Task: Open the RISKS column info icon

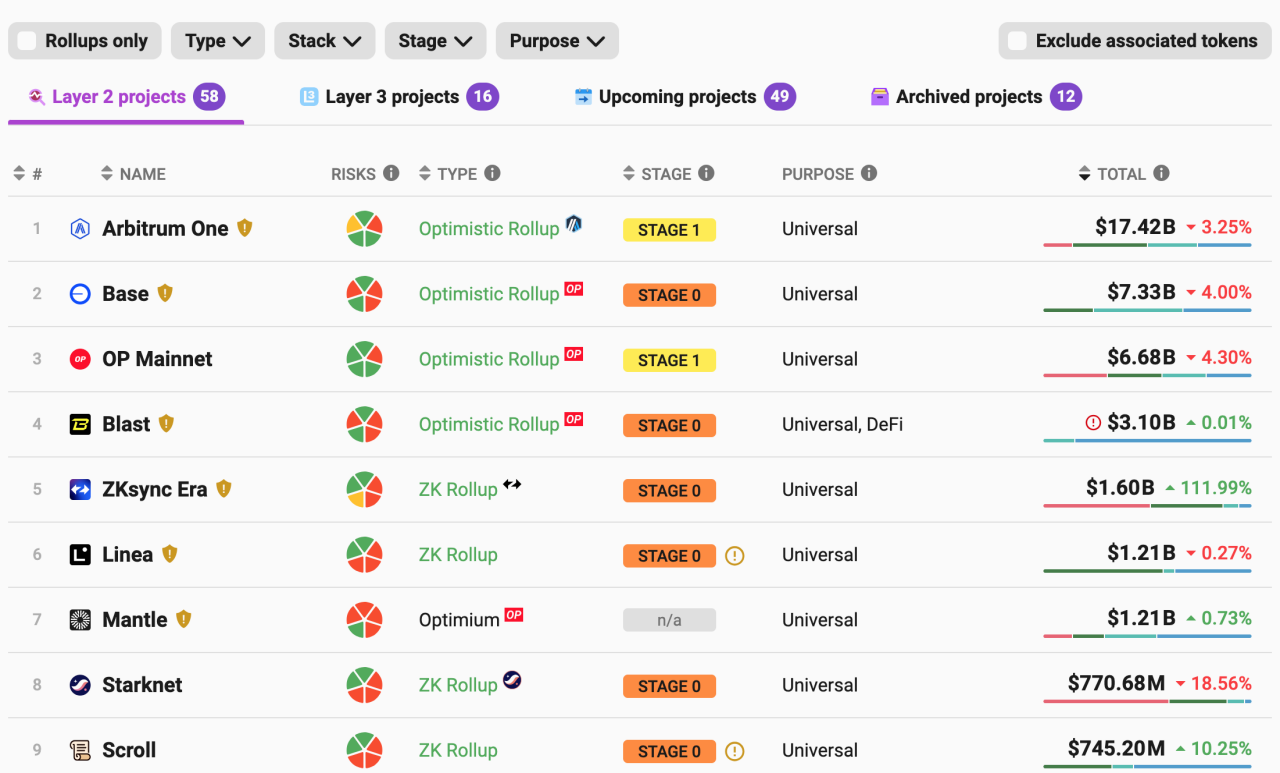Action: pos(391,173)
